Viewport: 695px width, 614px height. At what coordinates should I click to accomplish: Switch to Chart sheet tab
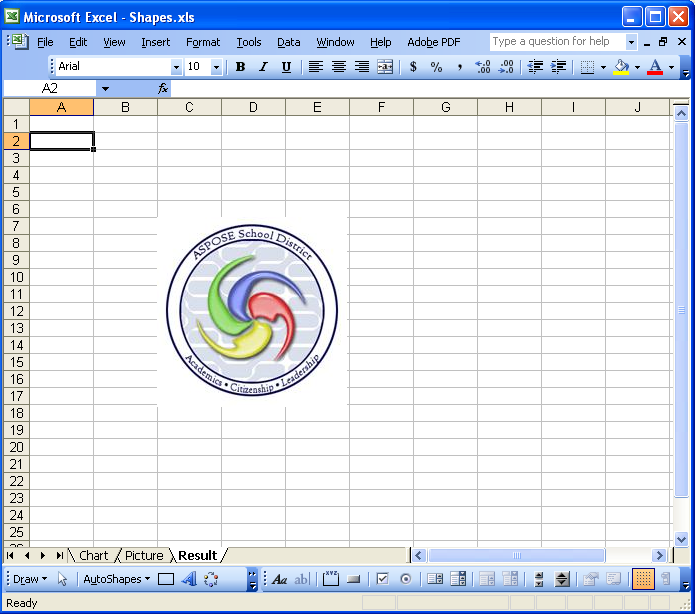pos(94,555)
